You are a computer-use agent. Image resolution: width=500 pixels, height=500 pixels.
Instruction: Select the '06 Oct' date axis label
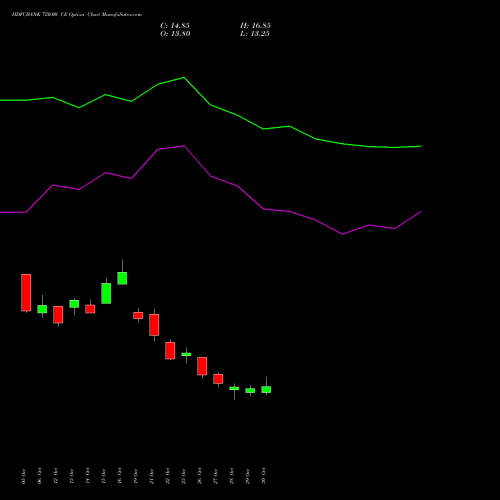tap(39, 476)
